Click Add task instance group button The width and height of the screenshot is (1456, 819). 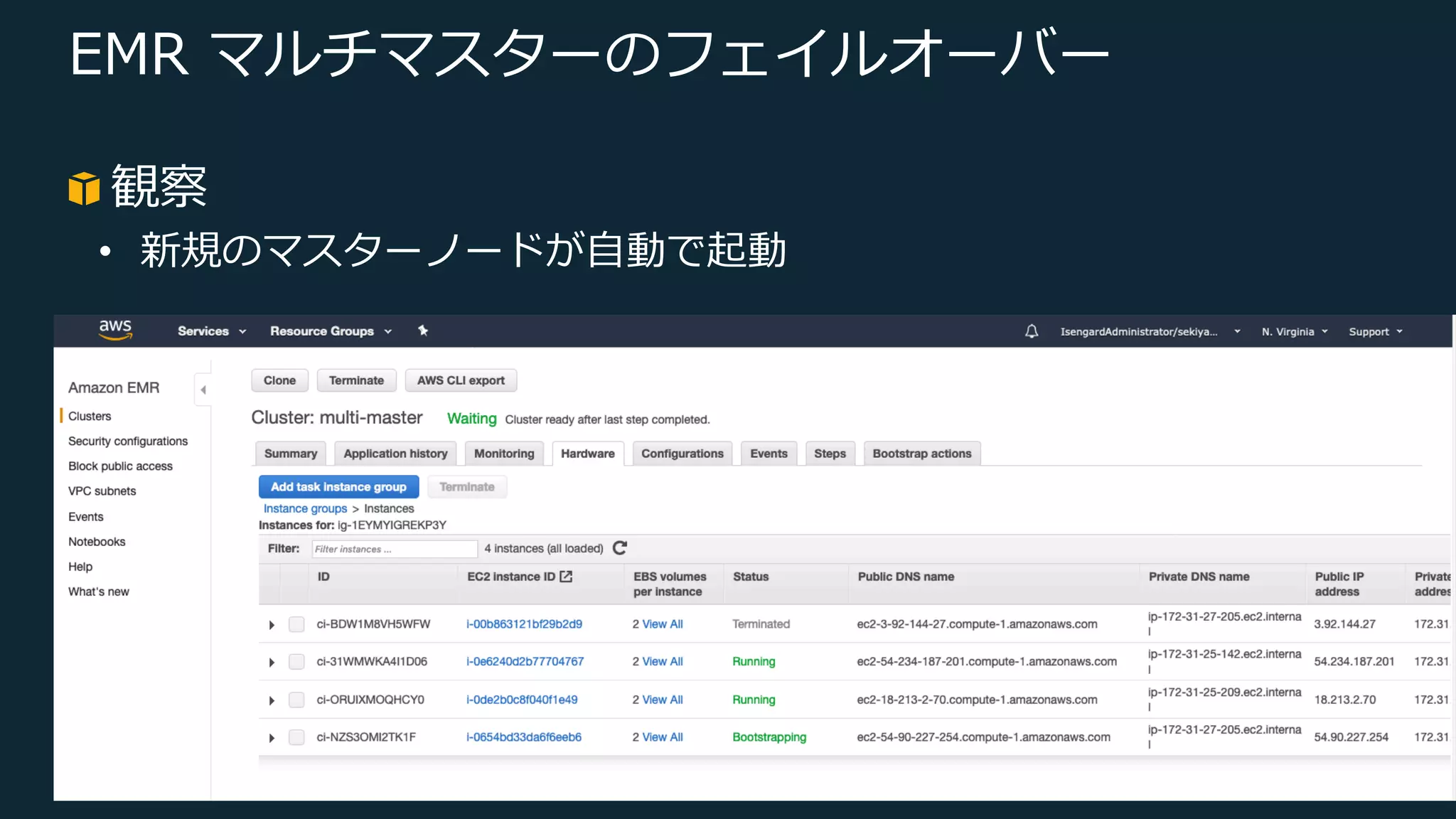[x=338, y=487]
